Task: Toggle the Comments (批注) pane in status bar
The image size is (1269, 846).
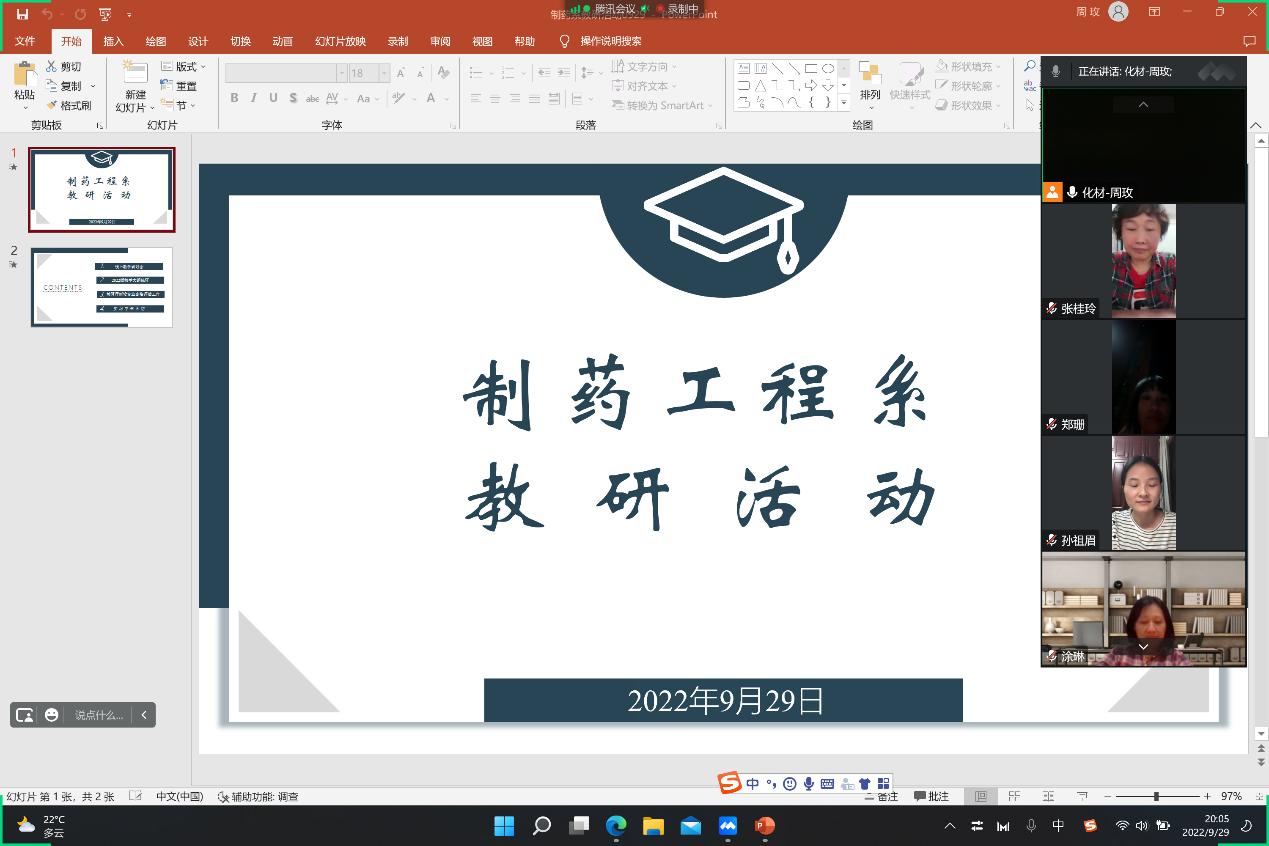Action: [931, 796]
